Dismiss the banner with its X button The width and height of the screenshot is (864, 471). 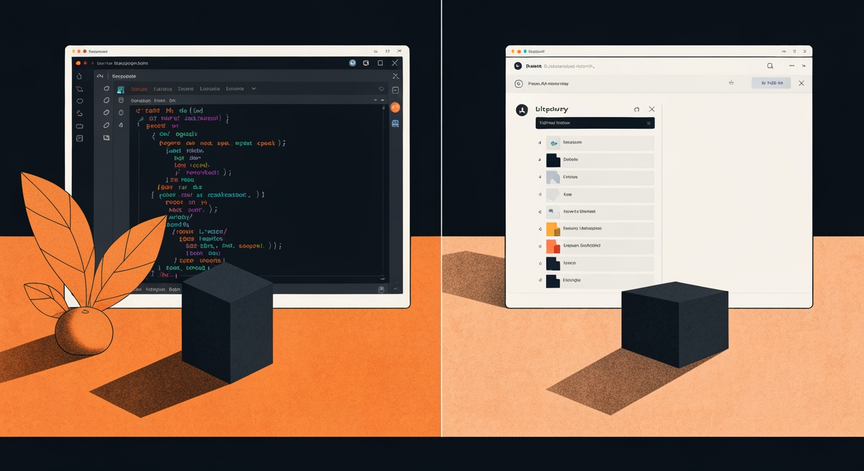801,83
